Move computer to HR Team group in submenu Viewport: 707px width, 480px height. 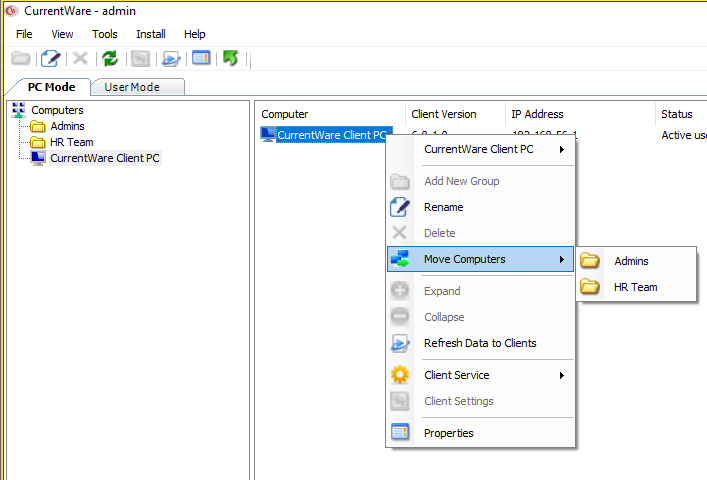pos(636,287)
